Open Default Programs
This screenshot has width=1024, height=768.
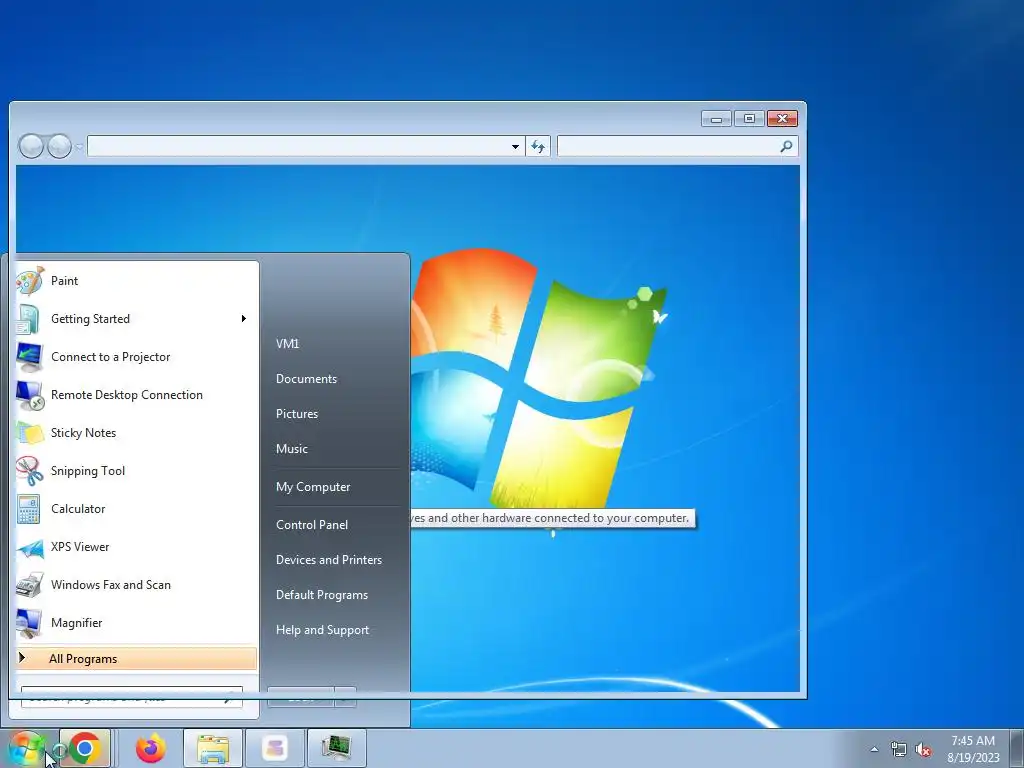point(321,595)
